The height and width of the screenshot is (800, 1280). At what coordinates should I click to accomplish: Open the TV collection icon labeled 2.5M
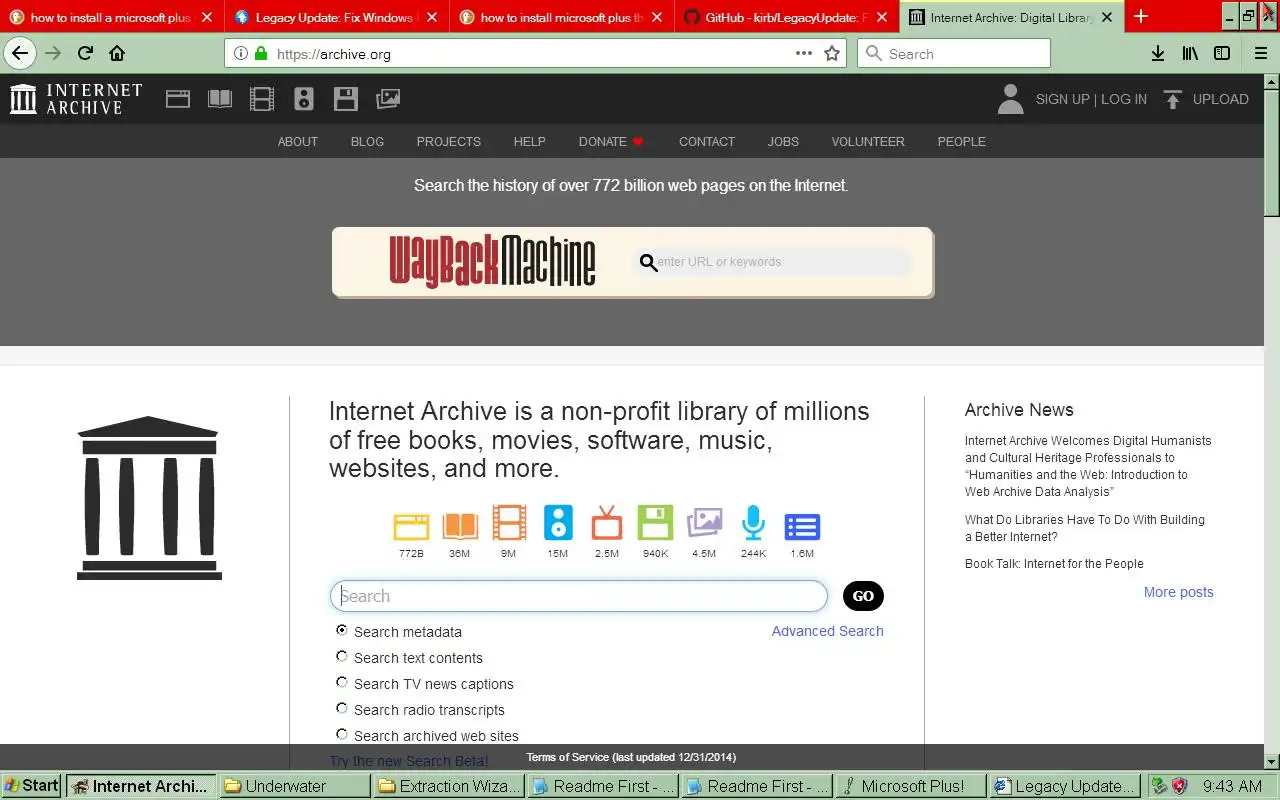[606, 523]
